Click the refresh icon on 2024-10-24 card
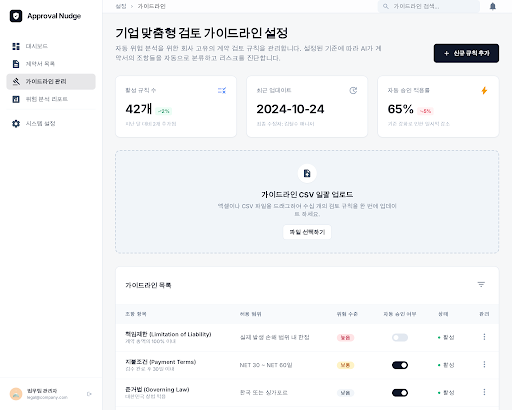 click(x=353, y=90)
